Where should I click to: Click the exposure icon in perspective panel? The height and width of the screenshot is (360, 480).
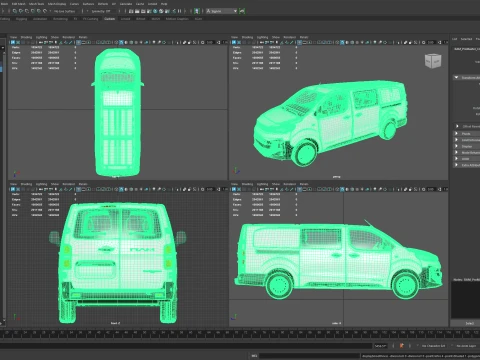[424, 43]
